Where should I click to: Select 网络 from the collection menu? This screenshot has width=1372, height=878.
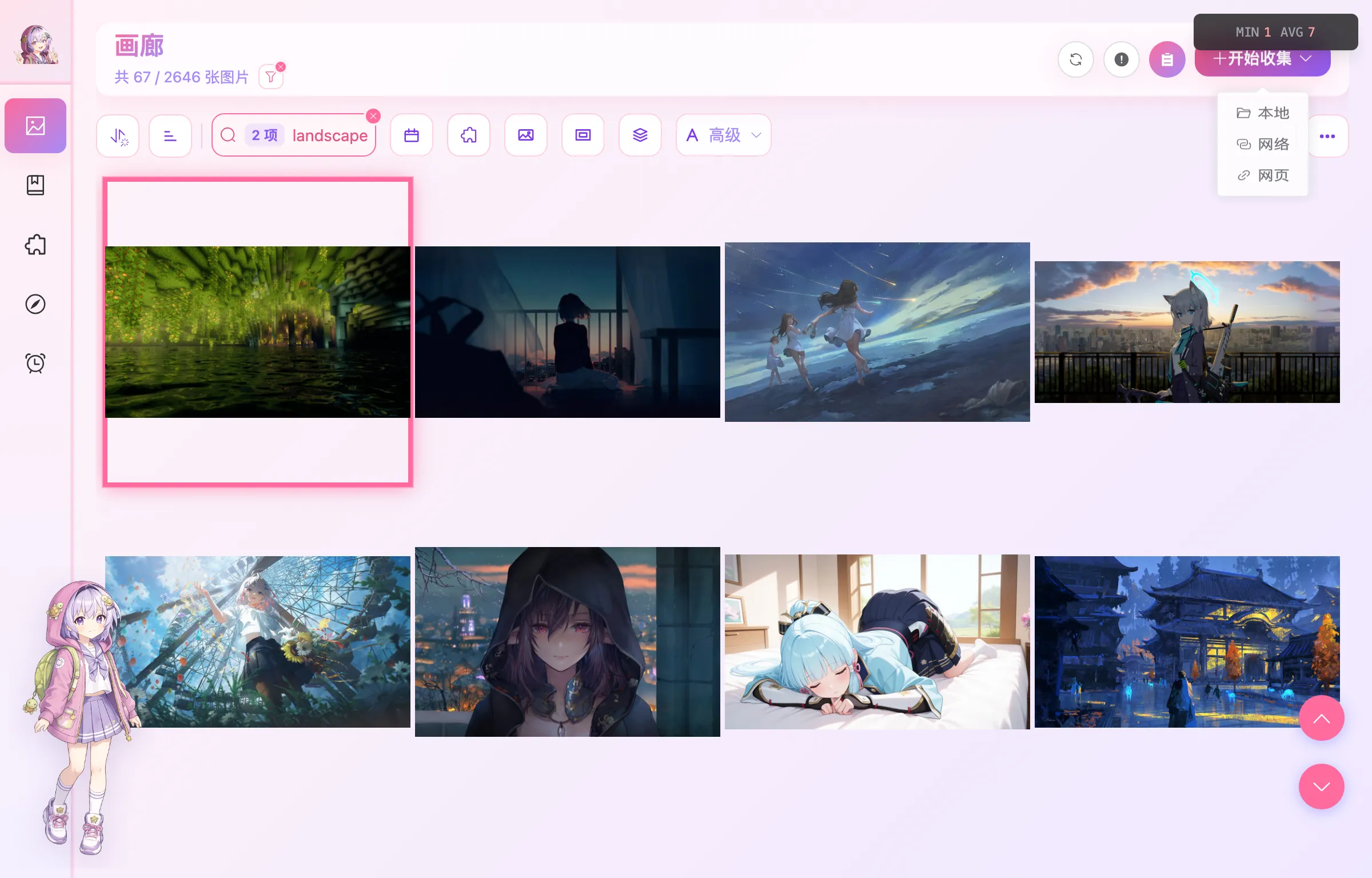coord(1262,144)
